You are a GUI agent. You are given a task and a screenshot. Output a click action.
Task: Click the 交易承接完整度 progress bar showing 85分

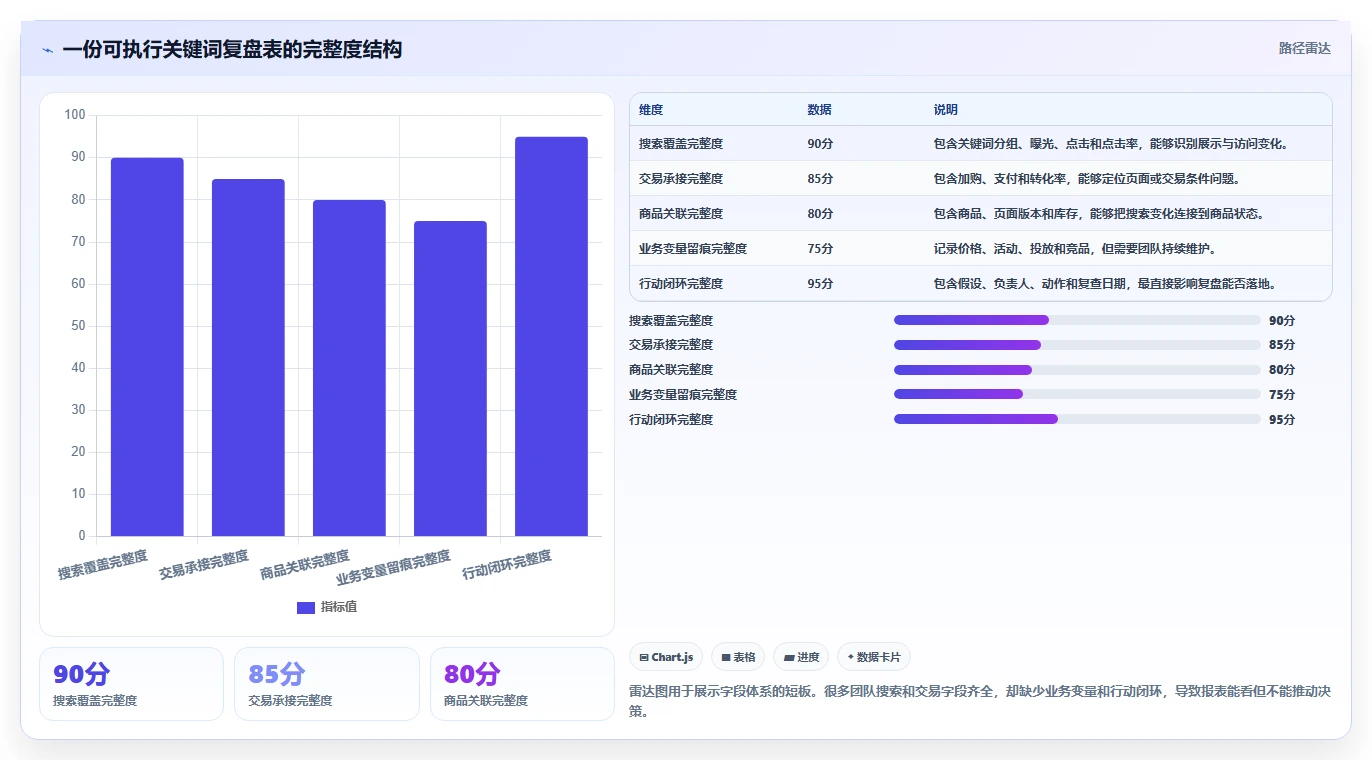pyautogui.click(x=1077, y=345)
